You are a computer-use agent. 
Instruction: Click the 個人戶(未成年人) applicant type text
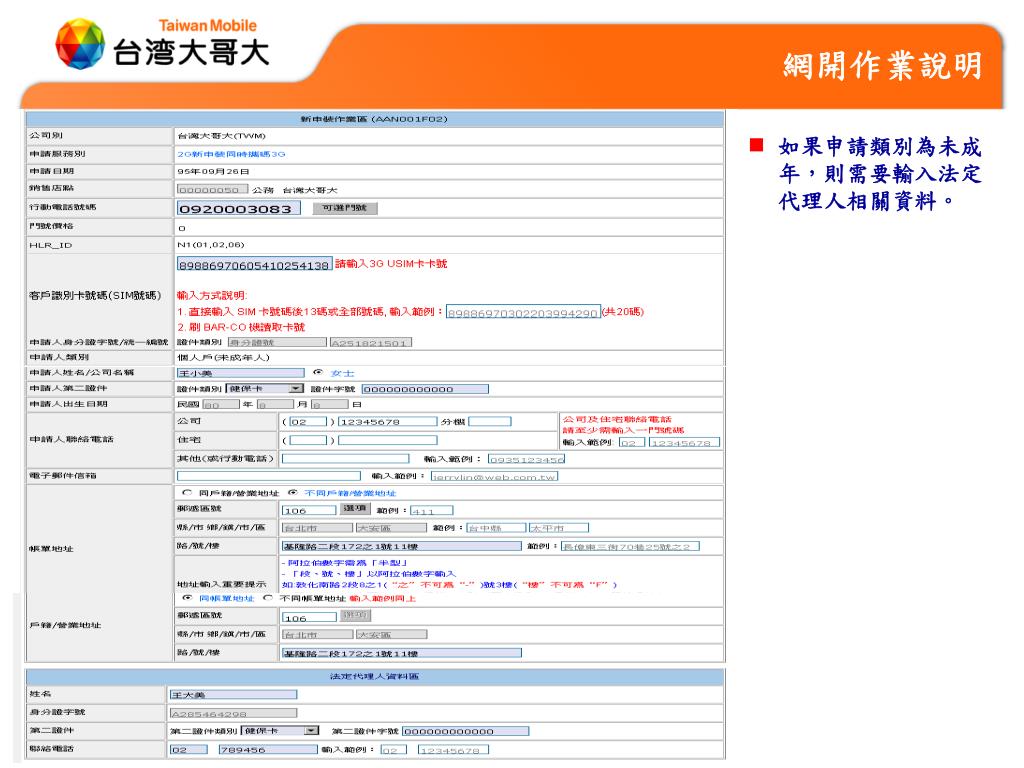[223, 357]
